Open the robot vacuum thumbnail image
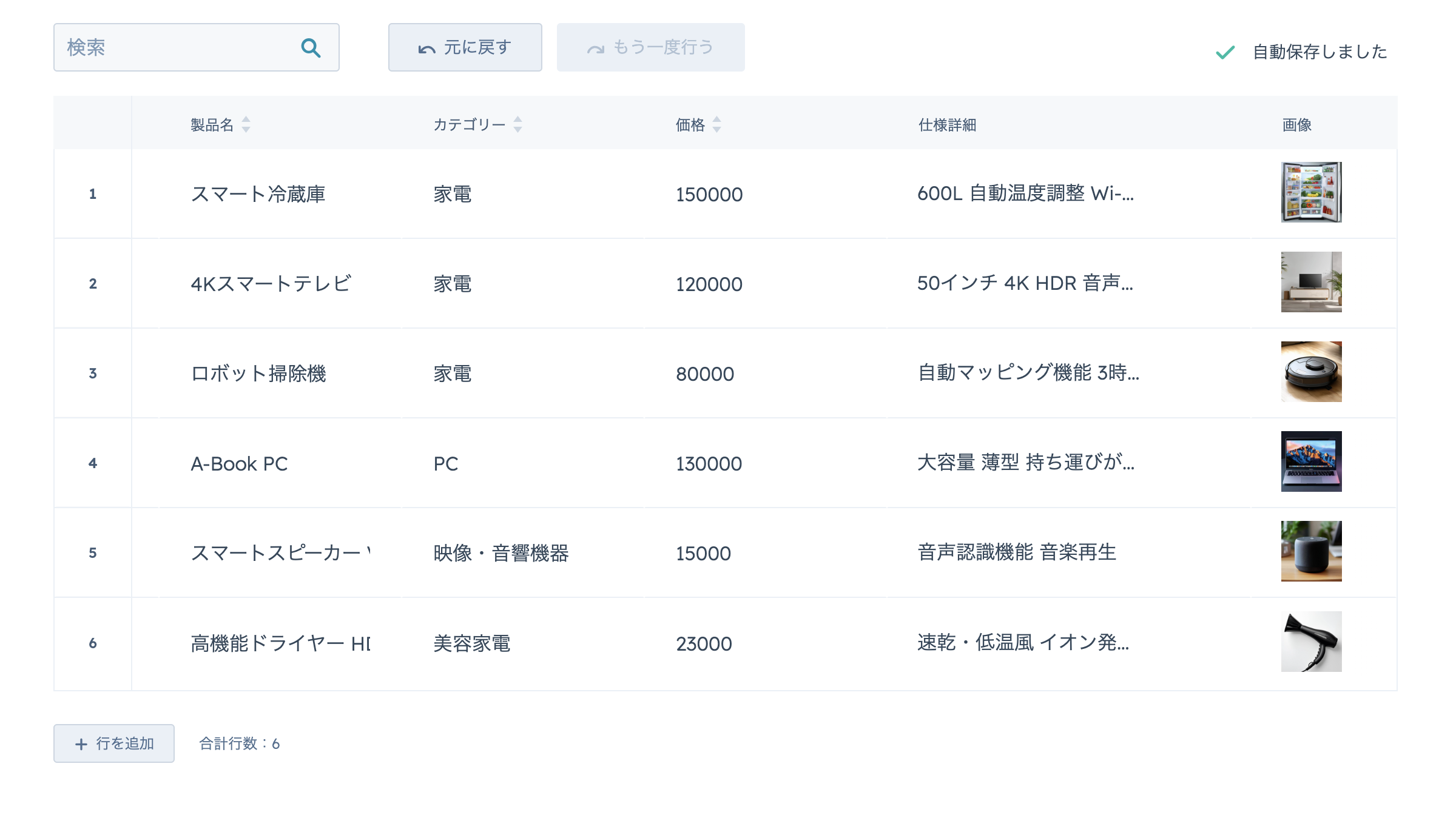The height and width of the screenshot is (815, 1456). (x=1311, y=372)
